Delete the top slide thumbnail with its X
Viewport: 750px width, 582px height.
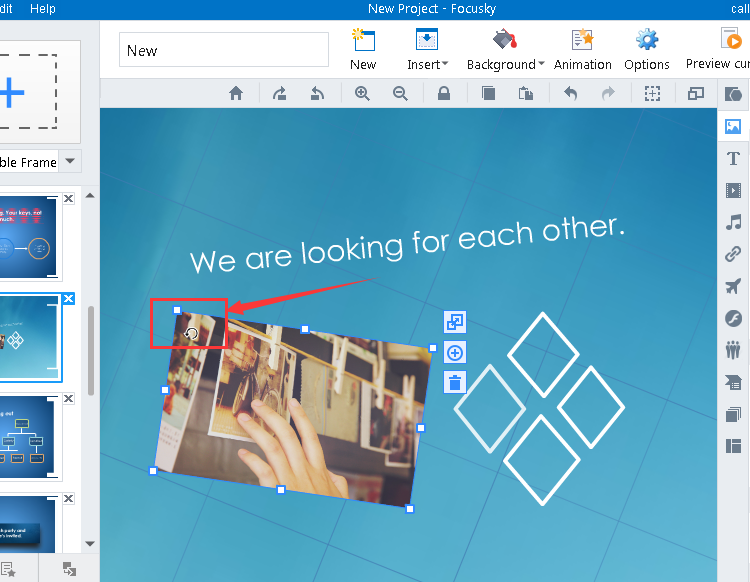[69, 198]
